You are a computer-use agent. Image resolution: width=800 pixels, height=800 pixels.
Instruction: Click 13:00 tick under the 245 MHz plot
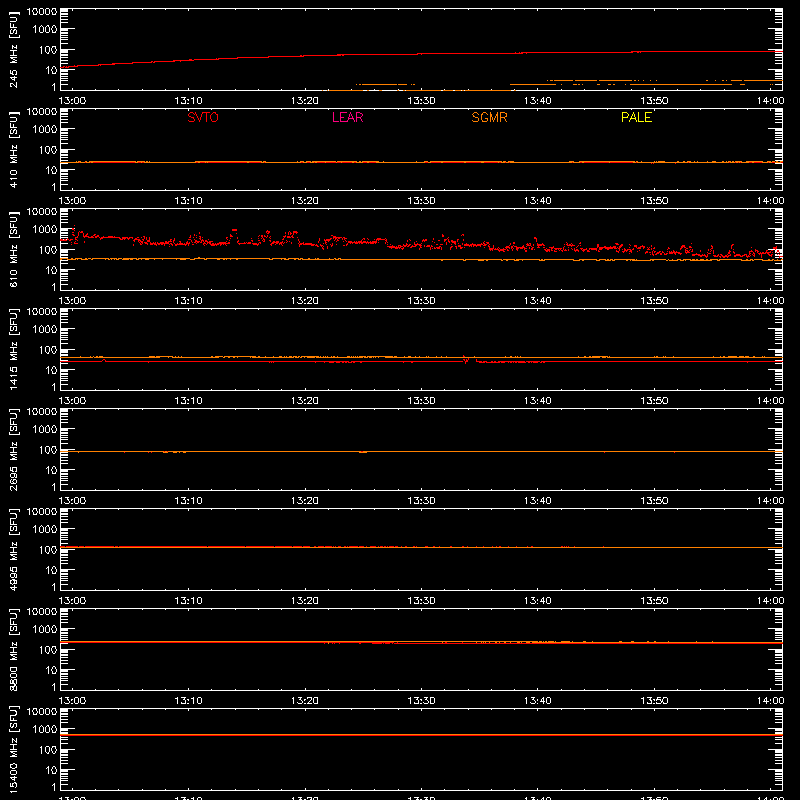click(x=72, y=101)
